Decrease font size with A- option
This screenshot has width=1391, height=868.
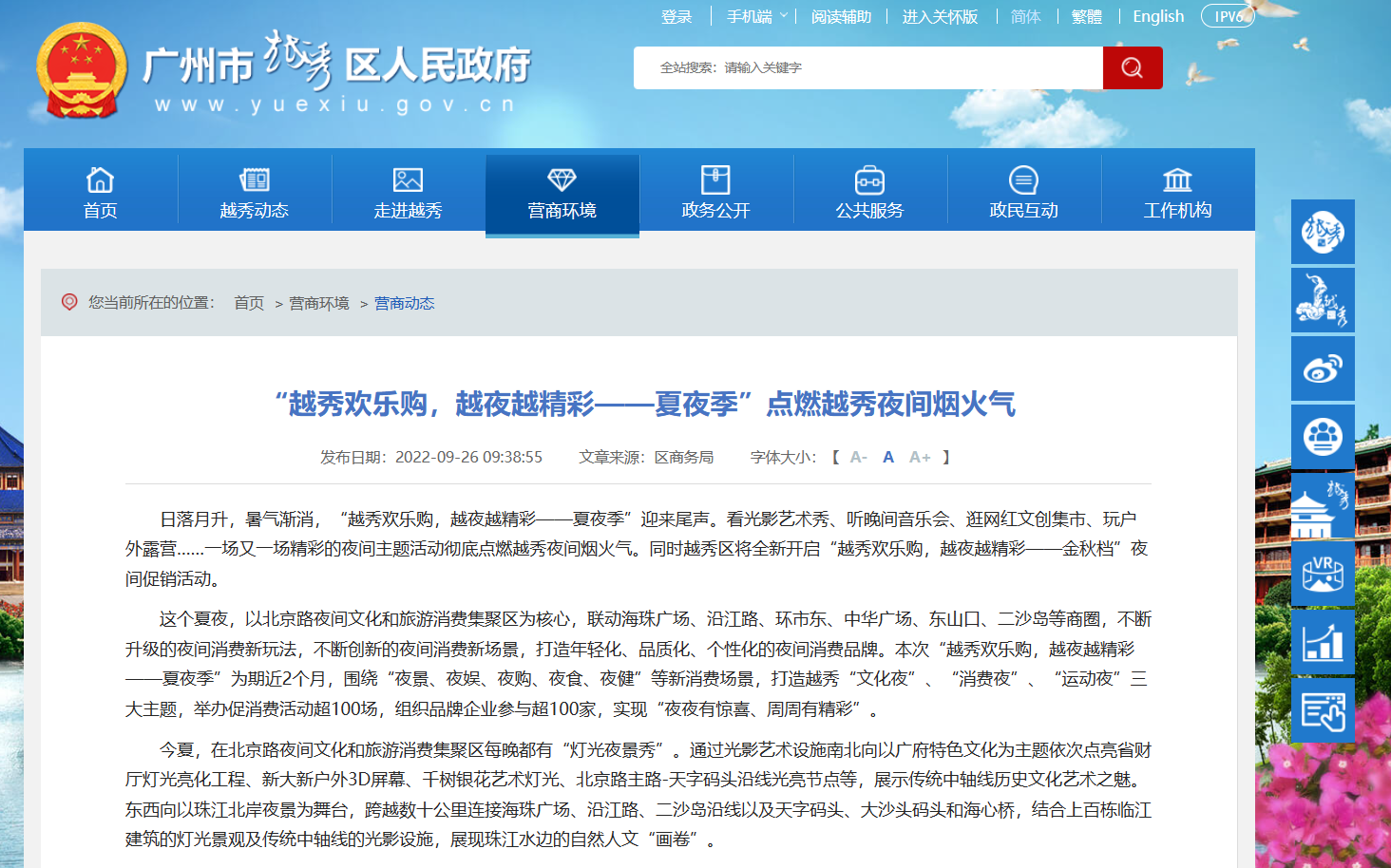[x=858, y=457]
